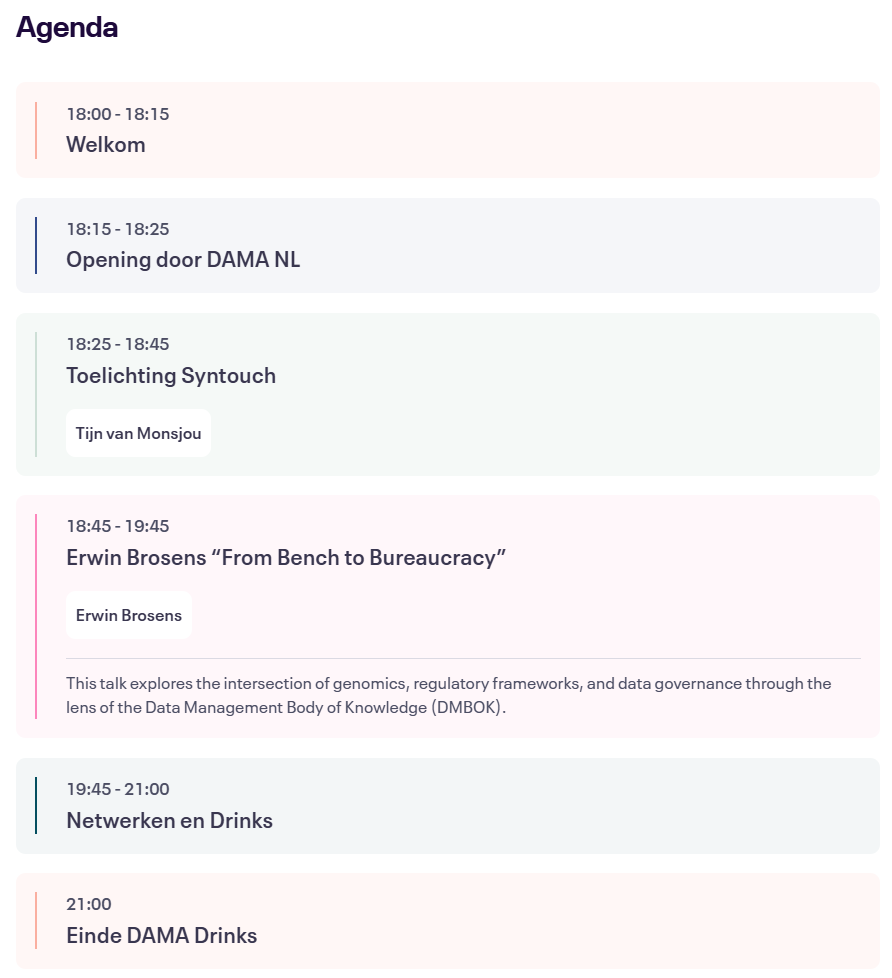Click the 18:25 - 18:45 time label
Image resolution: width=892 pixels, height=978 pixels.
pyautogui.click(x=118, y=344)
